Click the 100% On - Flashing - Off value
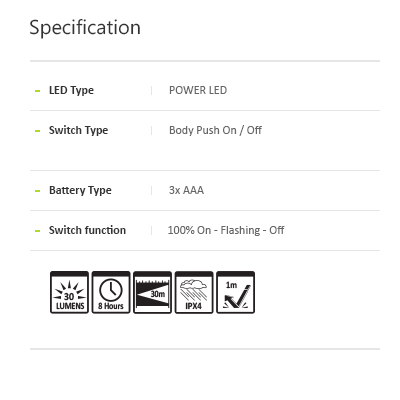Image resolution: width=400 pixels, height=400 pixels. [226, 230]
